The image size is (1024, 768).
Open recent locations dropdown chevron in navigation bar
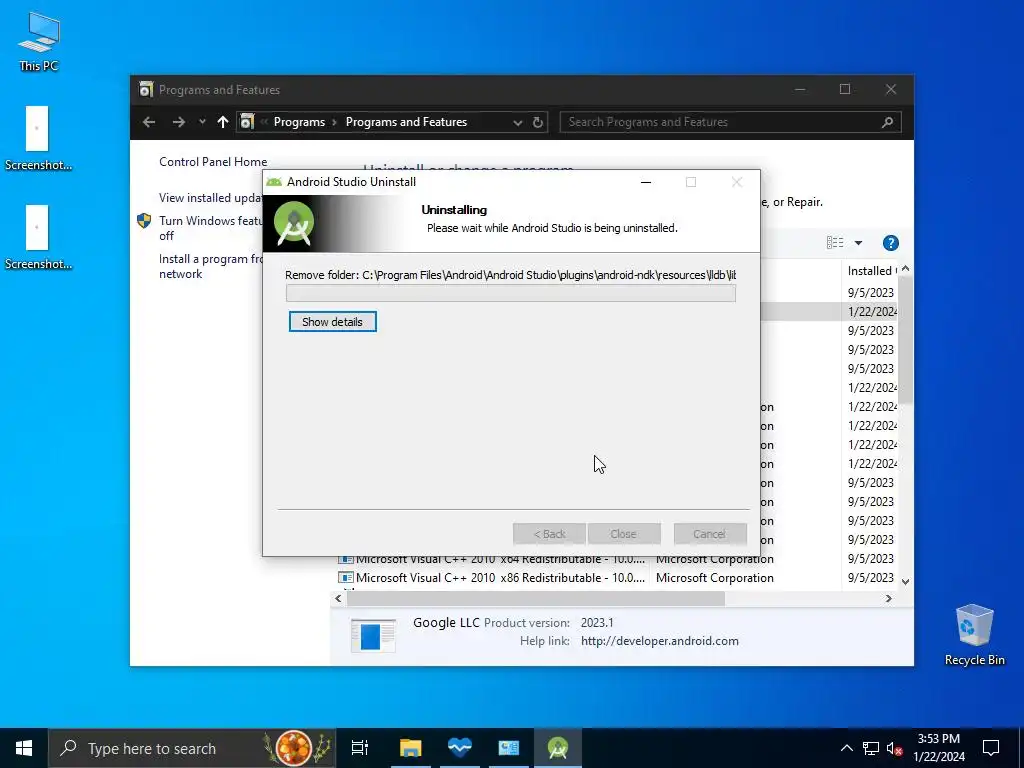point(202,122)
